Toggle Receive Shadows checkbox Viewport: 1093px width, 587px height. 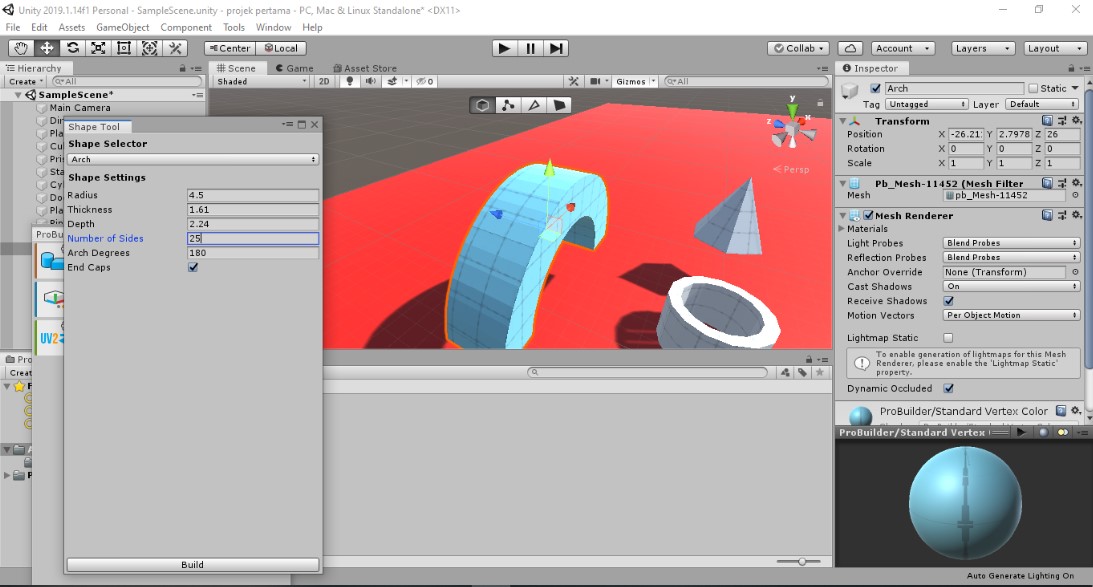click(x=949, y=301)
